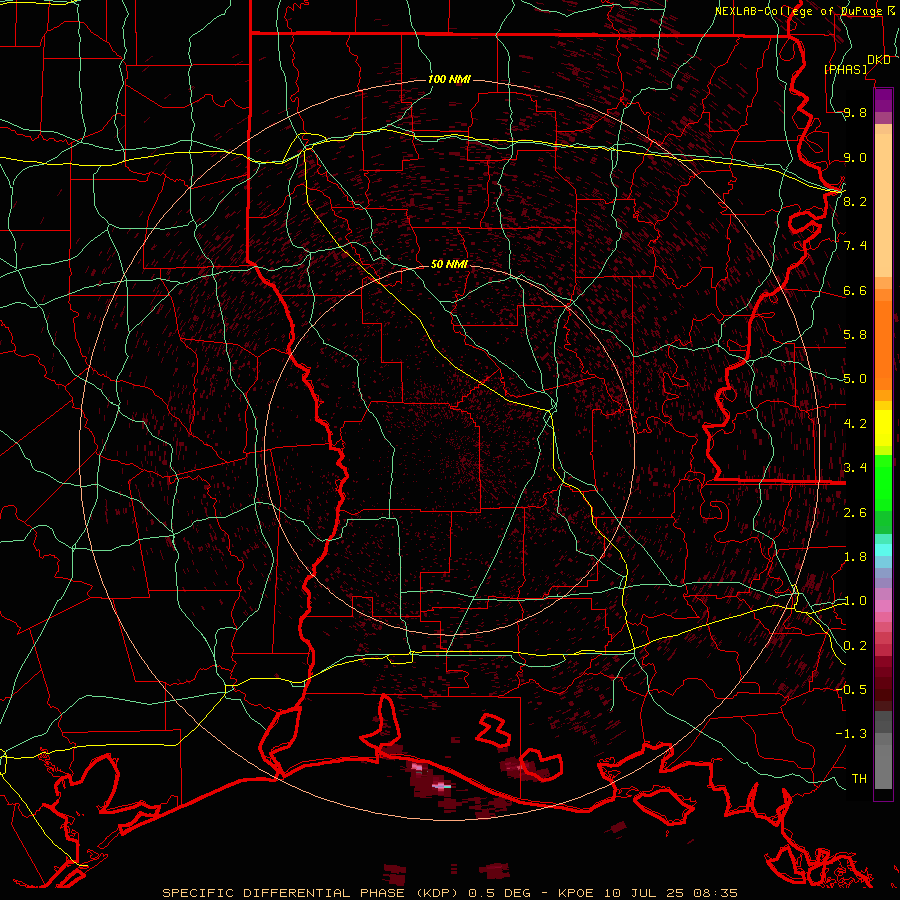900x900 pixels.
Task: Click the 0.2 value on the color scale
Action: [855, 646]
